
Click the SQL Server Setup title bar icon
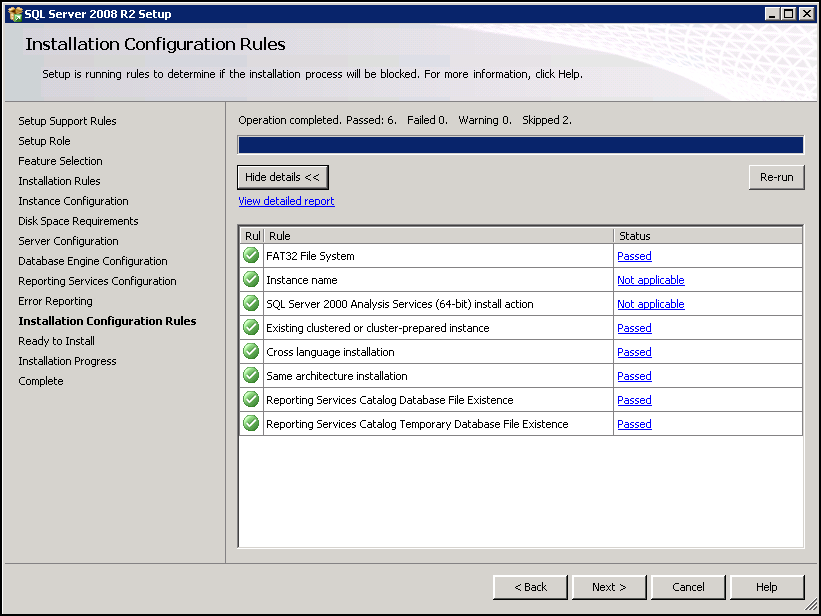(14, 14)
